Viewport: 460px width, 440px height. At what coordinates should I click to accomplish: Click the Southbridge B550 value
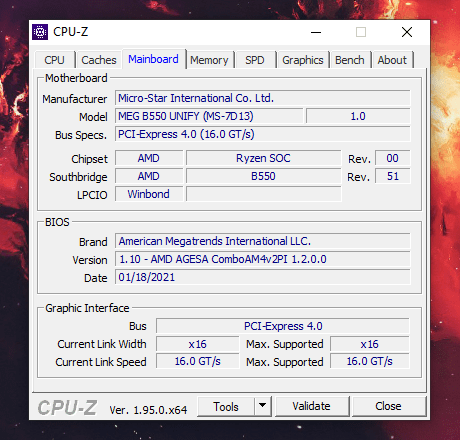pyautogui.click(x=263, y=176)
